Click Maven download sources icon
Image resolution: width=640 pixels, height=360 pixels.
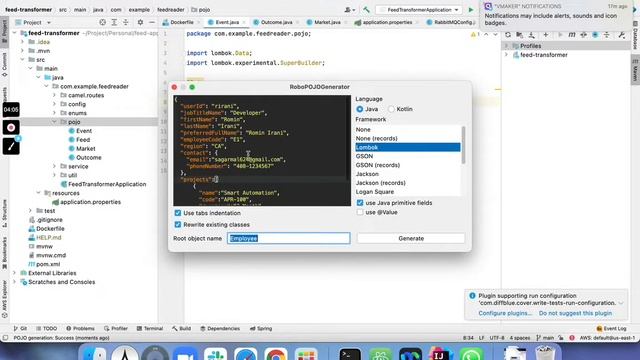click(x=531, y=35)
